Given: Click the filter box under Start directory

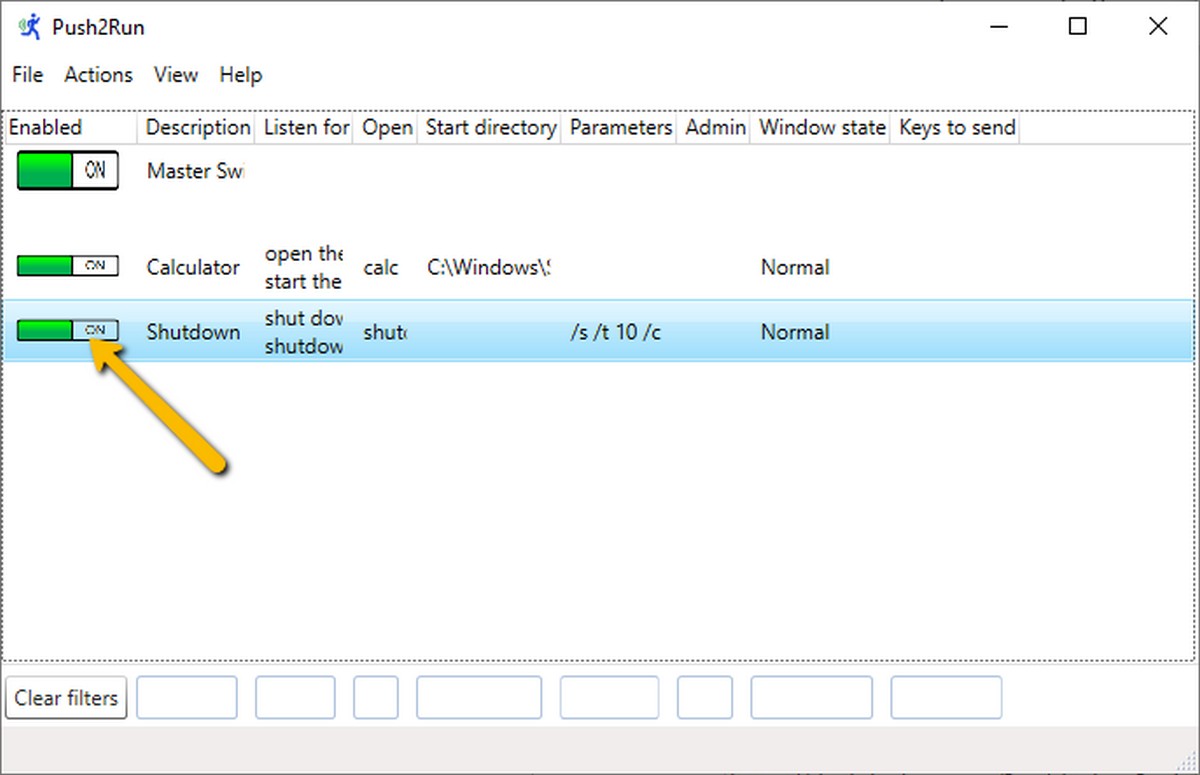Looking at the screenshot, I should [479, 698].
